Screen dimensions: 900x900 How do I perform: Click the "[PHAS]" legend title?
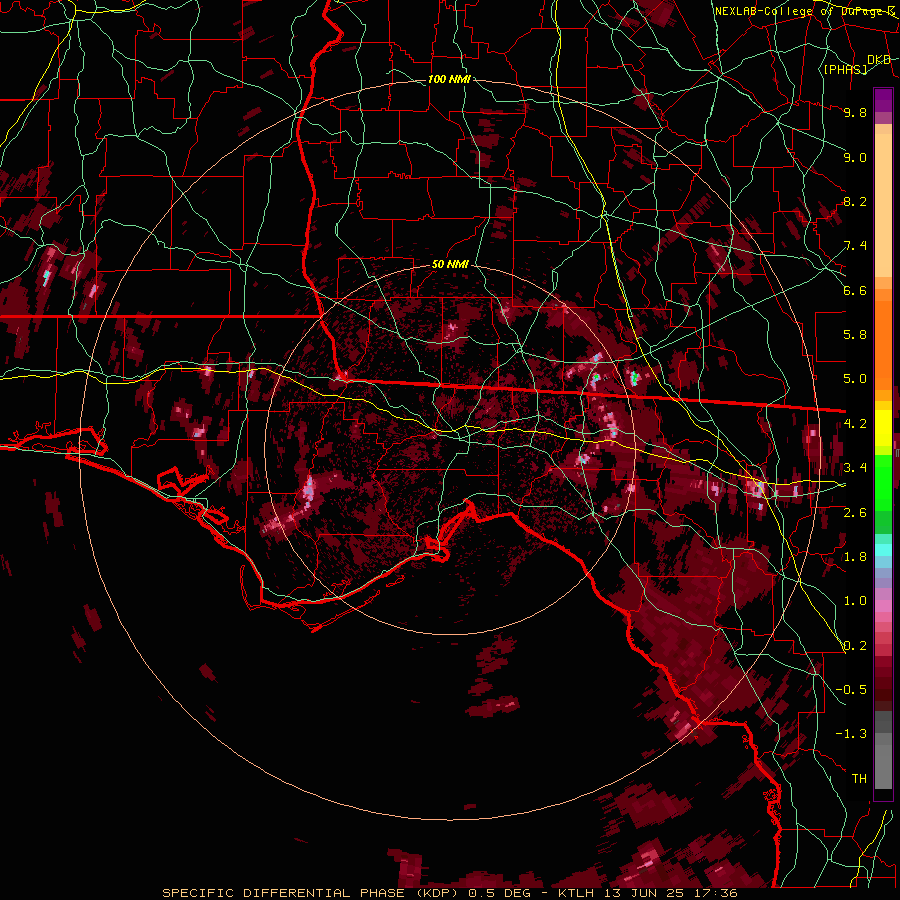click(845, 70)
